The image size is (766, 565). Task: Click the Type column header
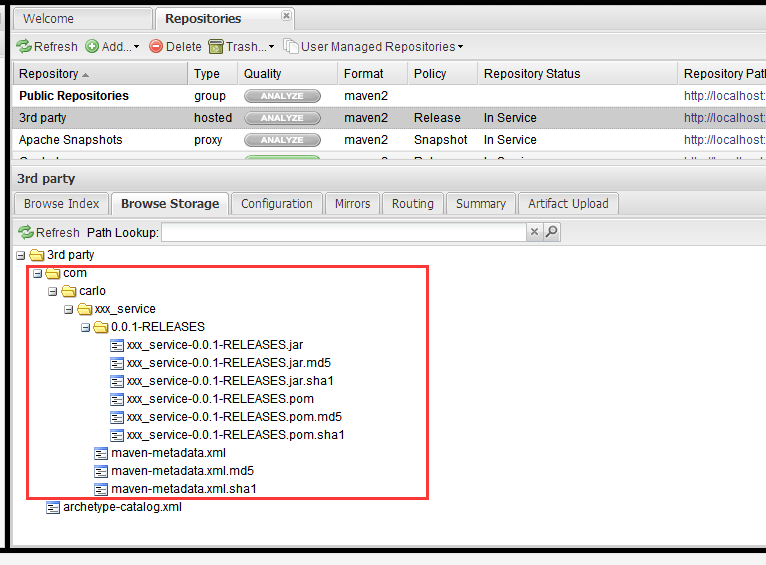(x=213, y=74)
